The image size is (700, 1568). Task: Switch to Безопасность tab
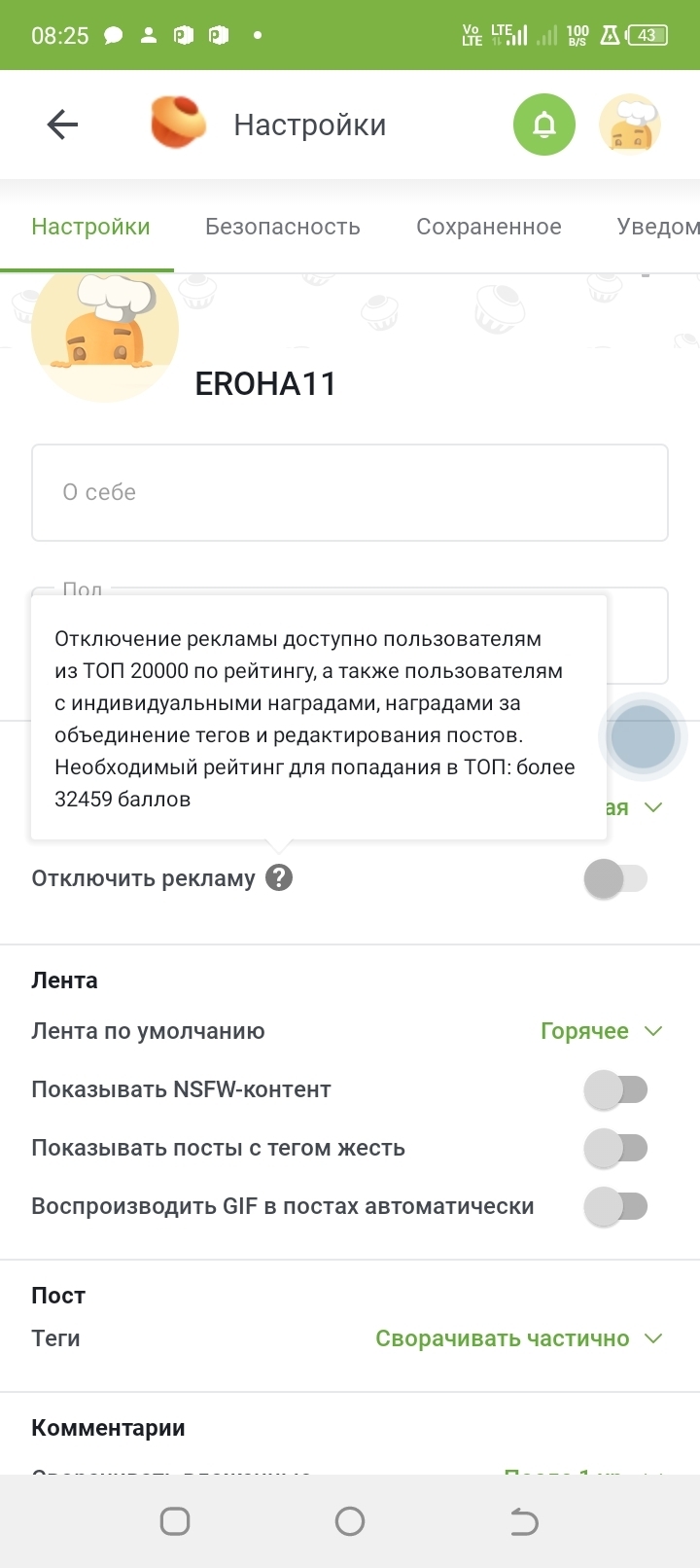pyautogui.click(x=283, y=227)
